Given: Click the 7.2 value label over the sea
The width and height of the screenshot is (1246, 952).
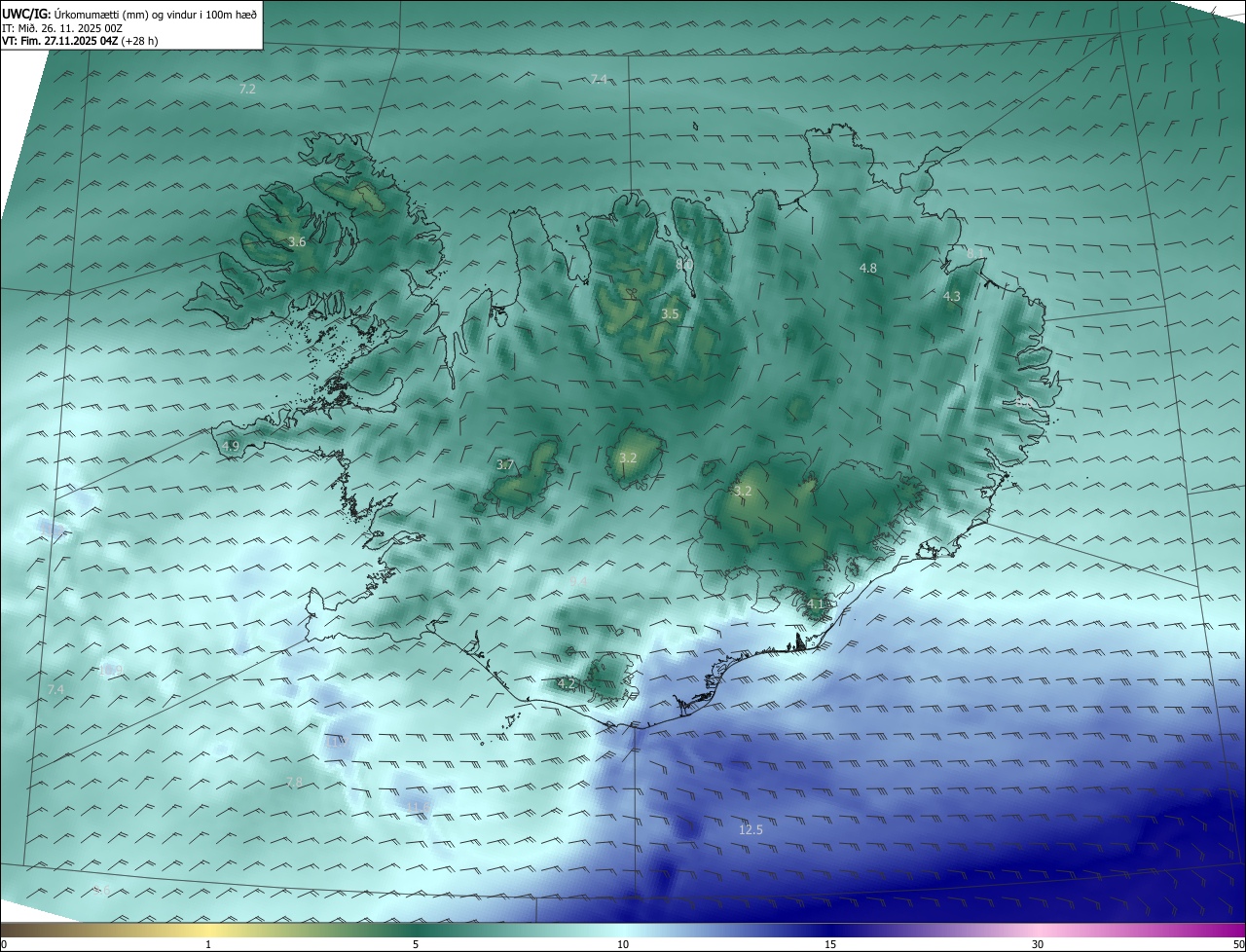Looking at the screenshot, I should (247, 89).
